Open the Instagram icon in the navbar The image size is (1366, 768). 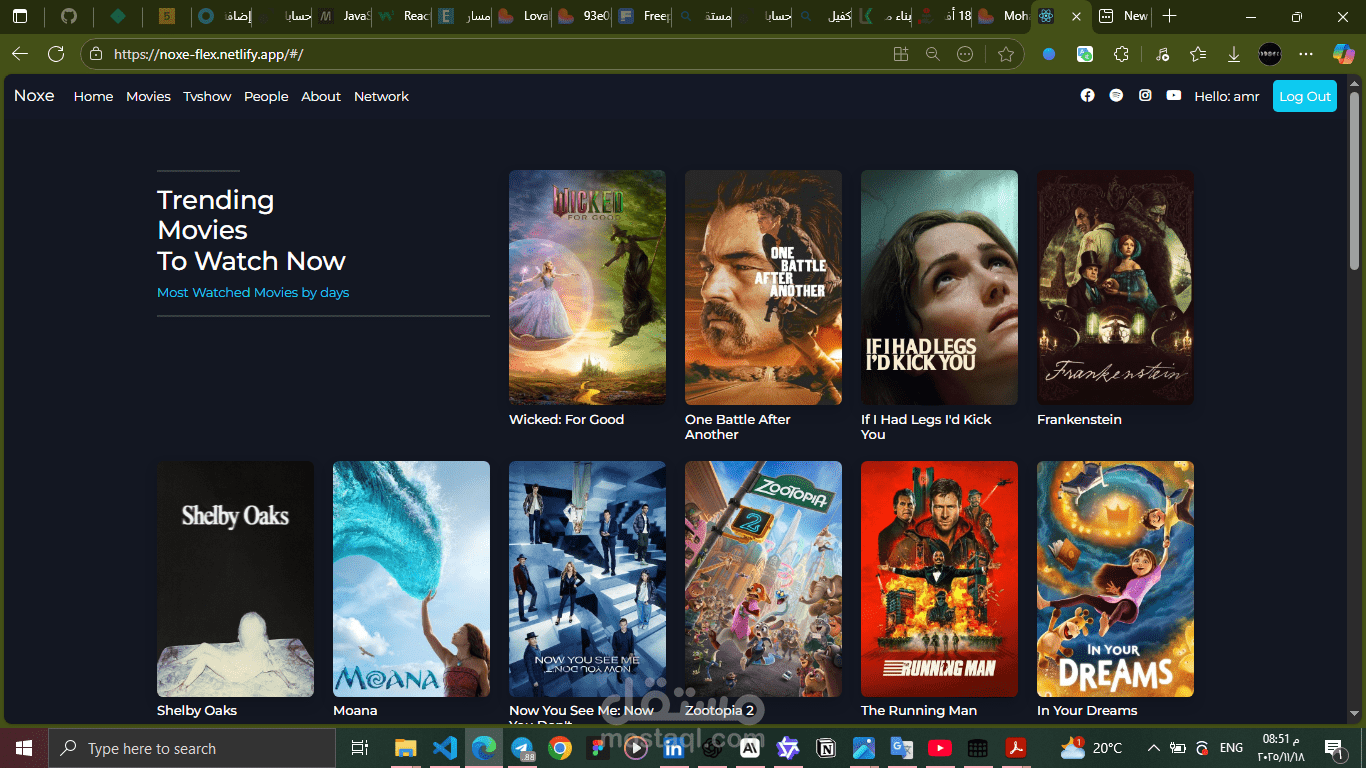click(1145, 96)
